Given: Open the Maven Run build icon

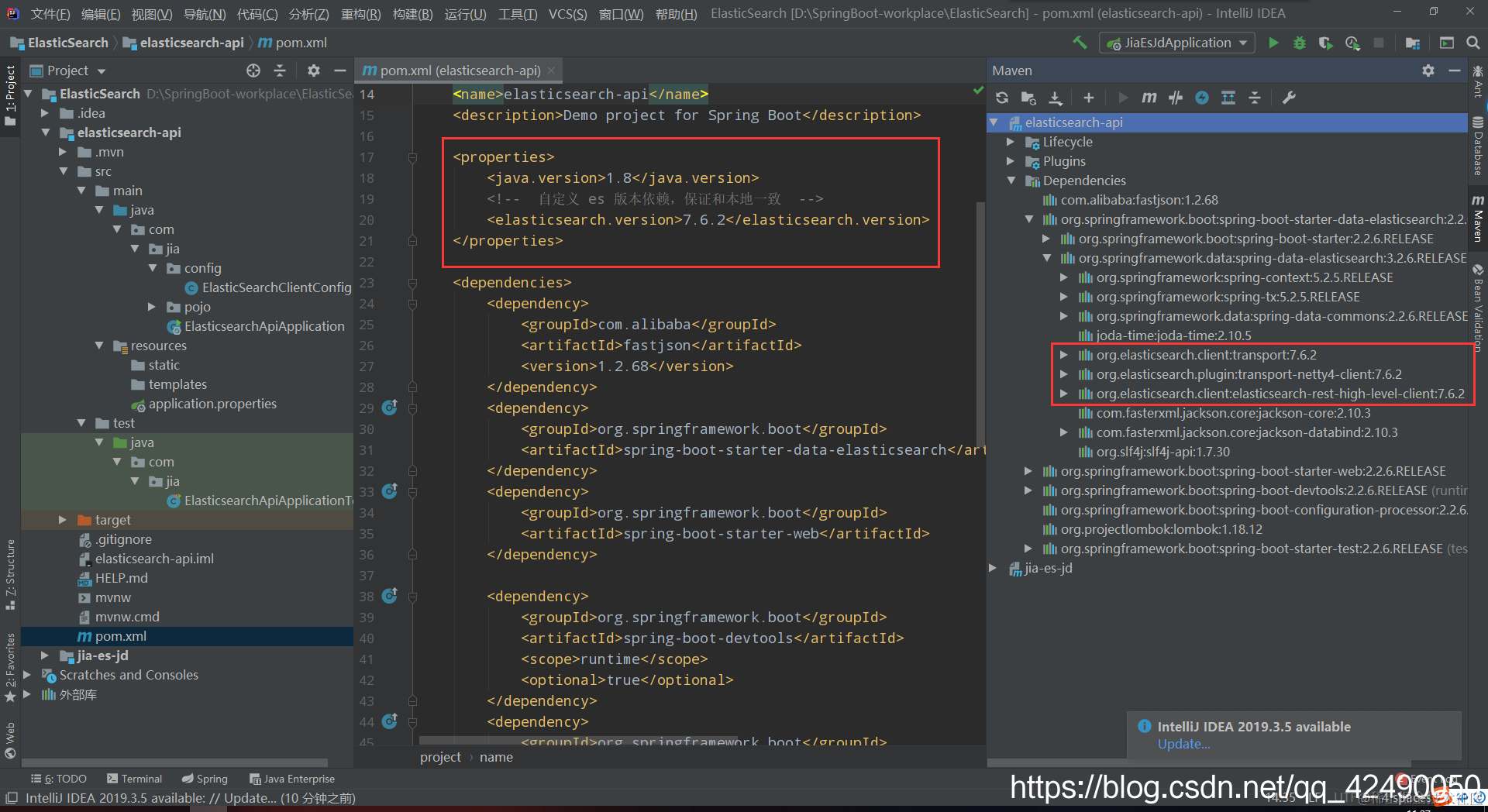Looking at the screenshot, I should tap(1123, 98).
